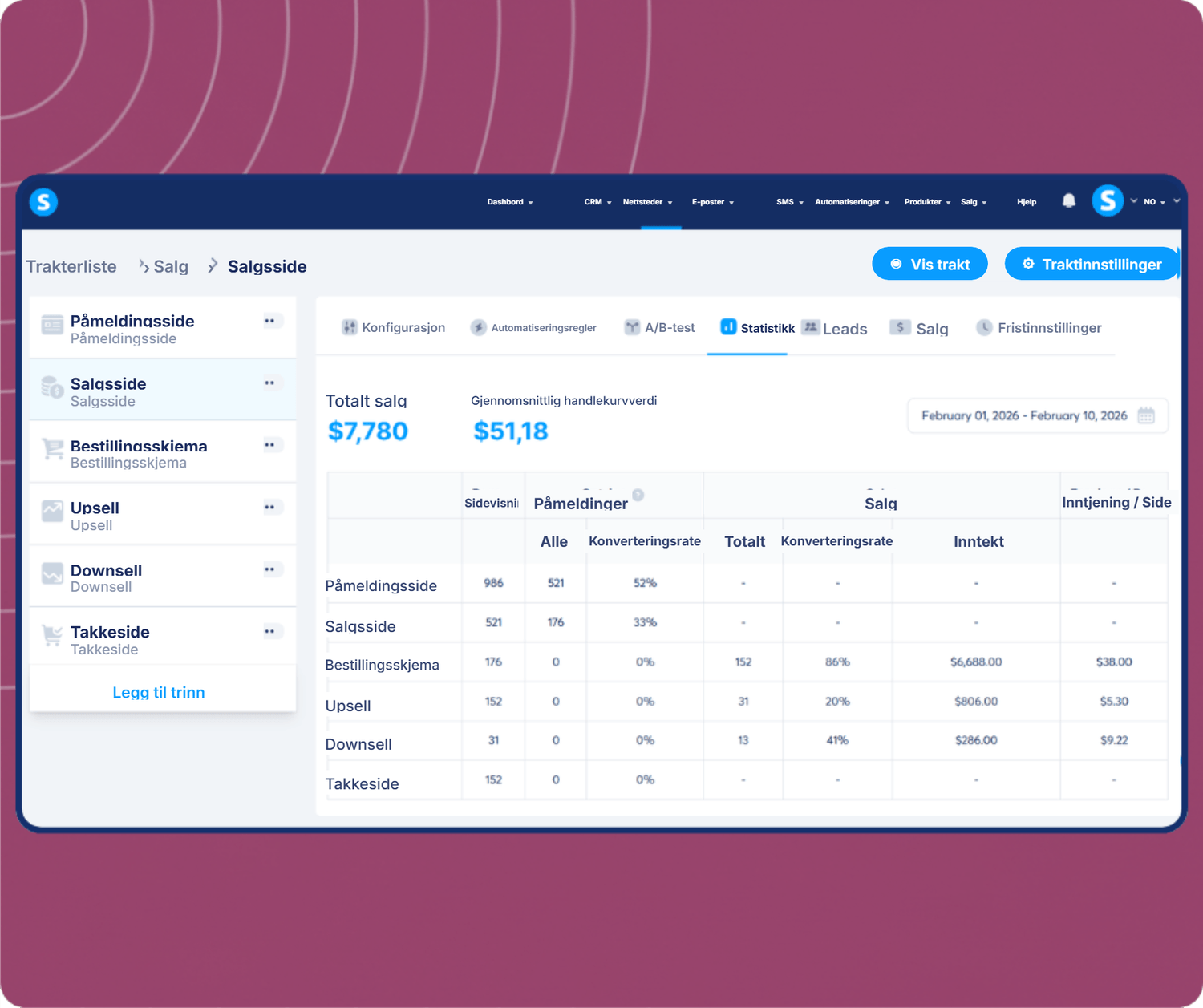This screenshot has width=1203, height=1008.
Task: Select the Takkeside step in sidebar
Action: [163, 638]
